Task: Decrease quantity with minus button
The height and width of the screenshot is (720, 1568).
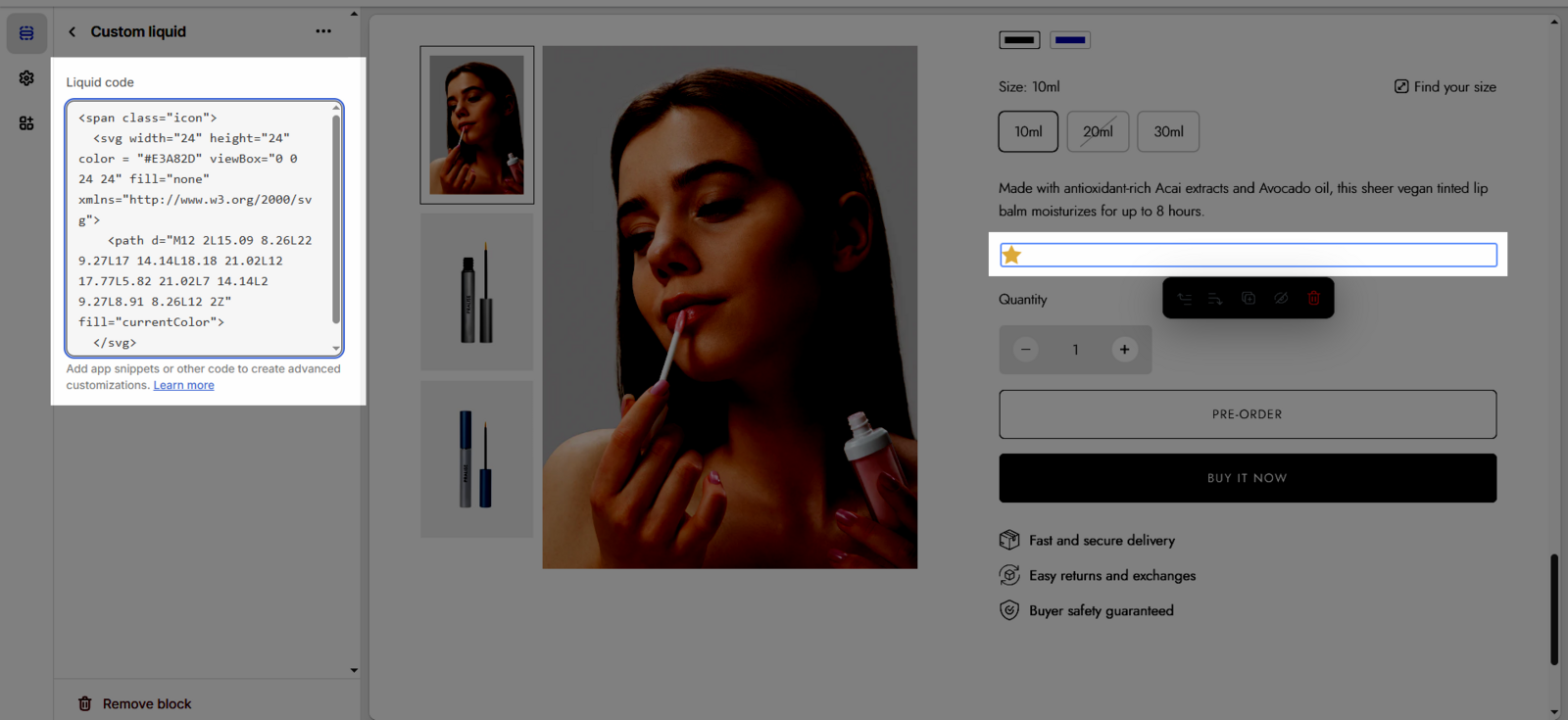Action: click(x=1026, y=350)
